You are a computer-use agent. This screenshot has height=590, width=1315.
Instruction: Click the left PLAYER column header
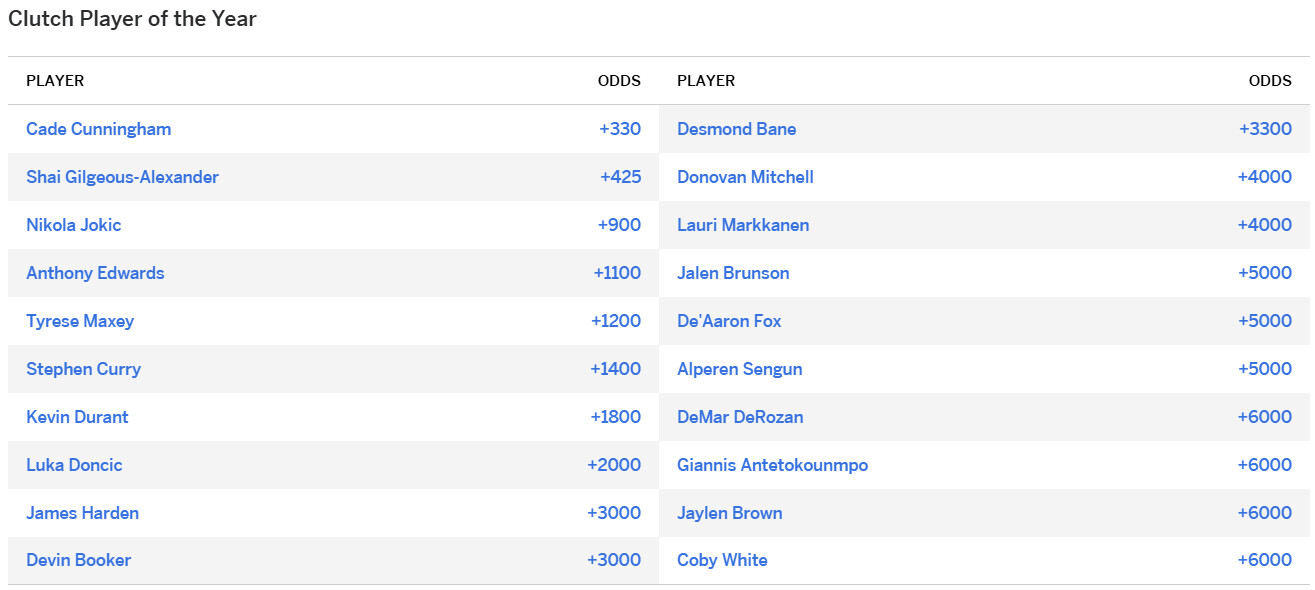coord(55,81)
